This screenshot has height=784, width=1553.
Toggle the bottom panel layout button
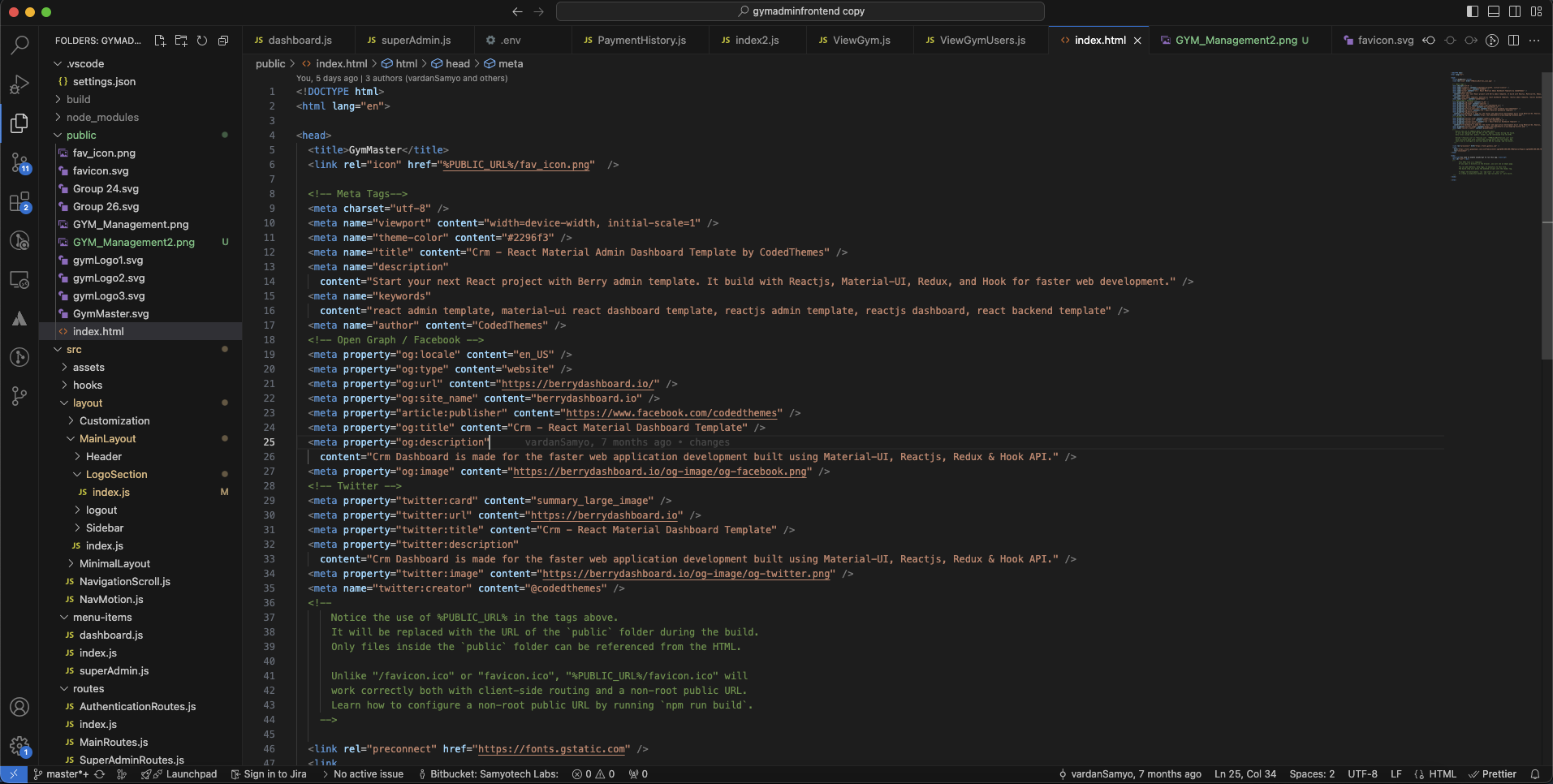1494,11
